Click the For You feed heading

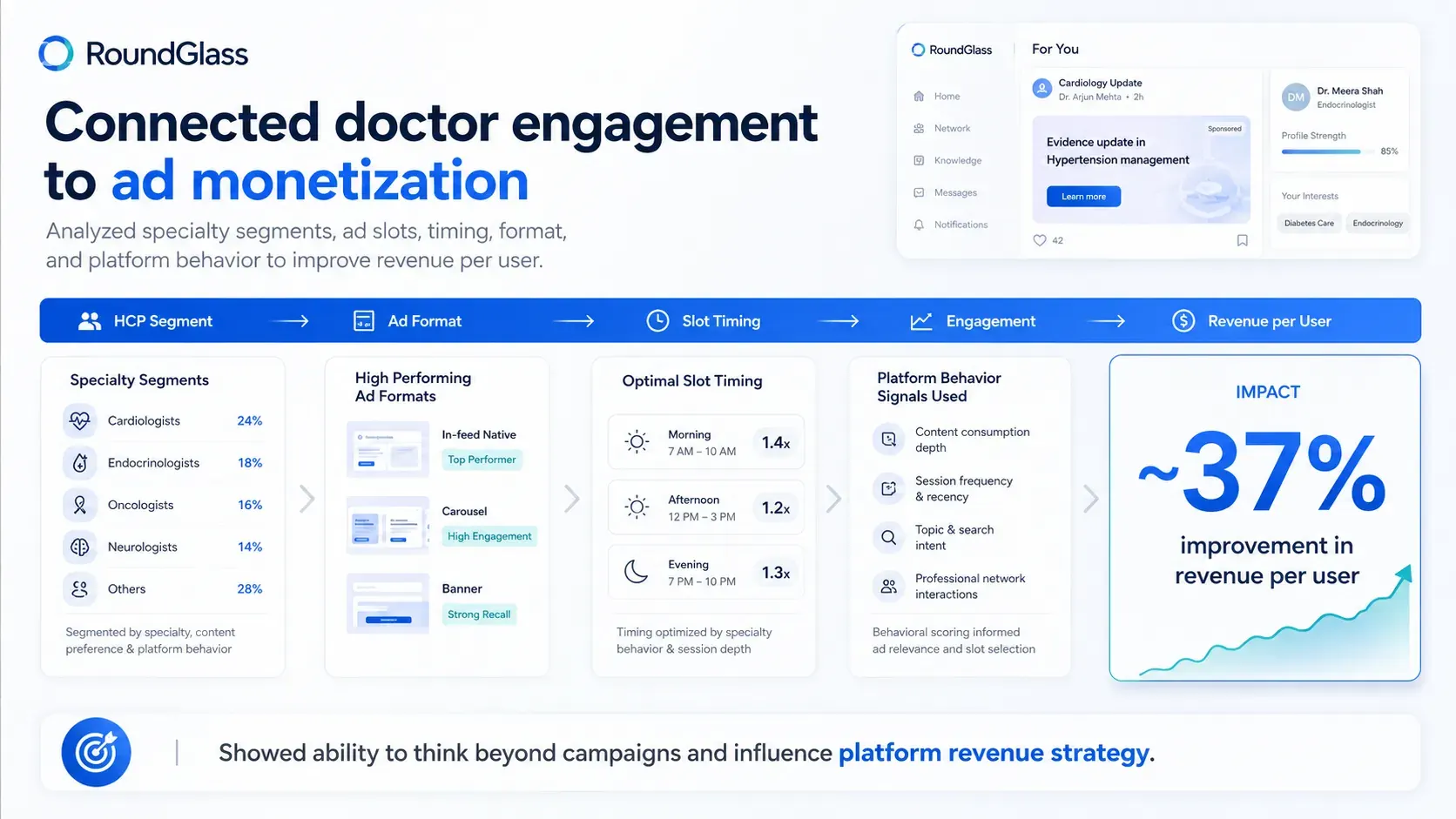click(x=1055, y=50)
